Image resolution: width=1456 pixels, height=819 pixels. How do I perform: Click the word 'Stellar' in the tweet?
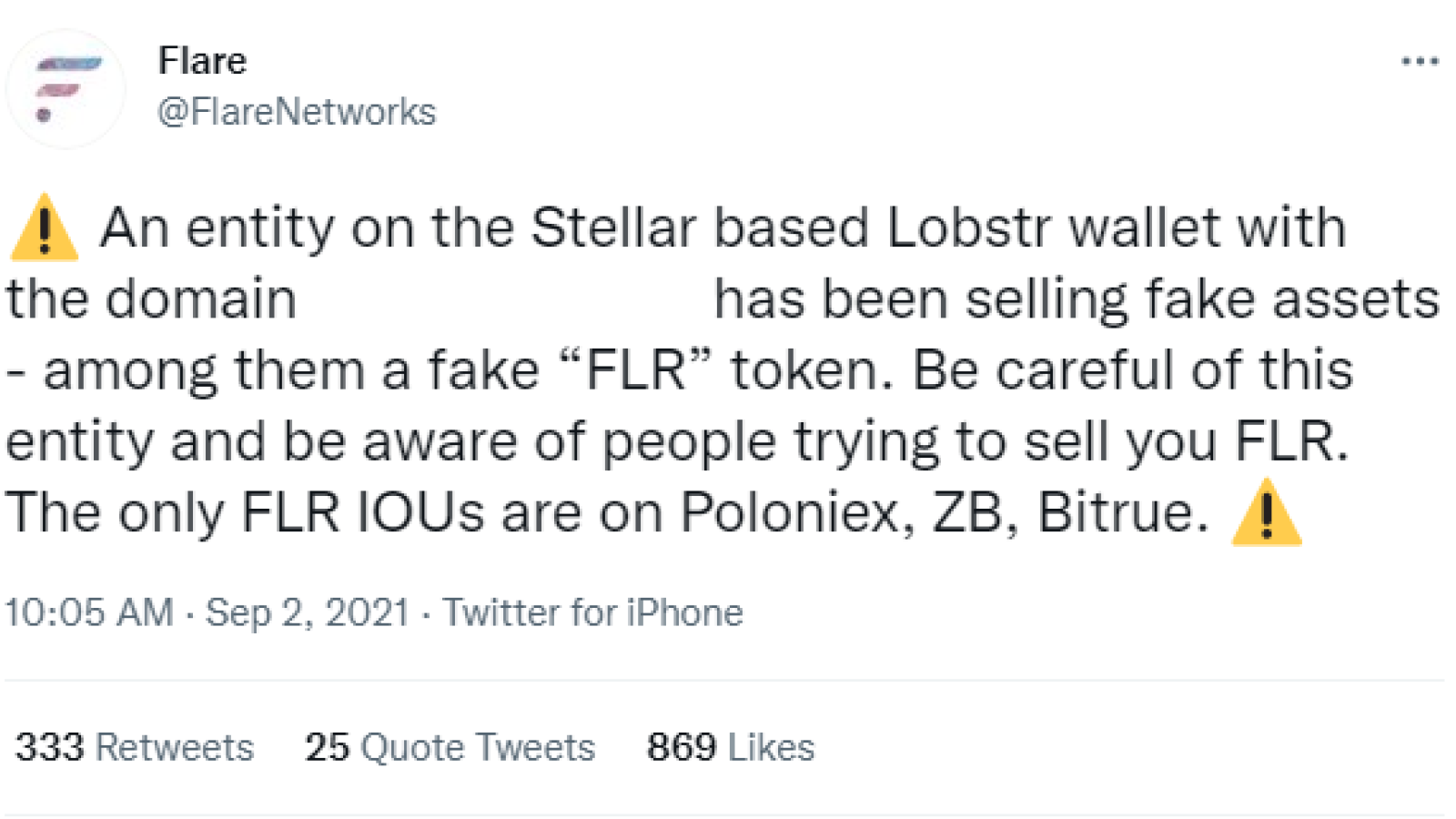point(614,227)
